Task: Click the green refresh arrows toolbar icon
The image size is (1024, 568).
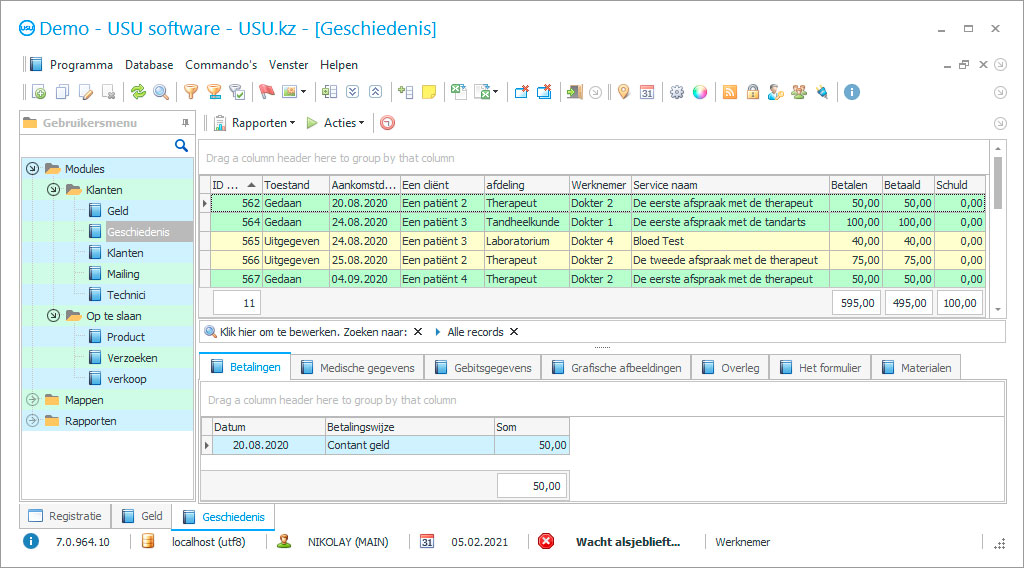Action: 138,92
